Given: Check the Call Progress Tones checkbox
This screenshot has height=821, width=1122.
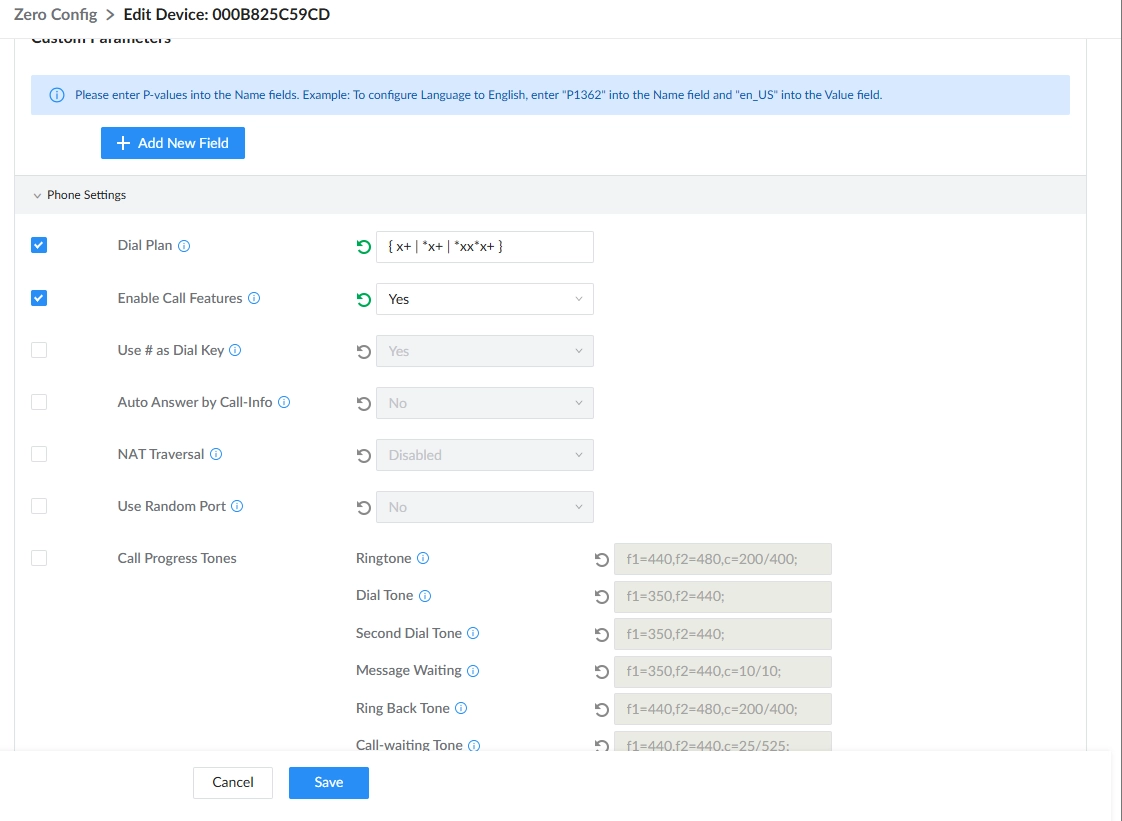Looking at the screenshot, I should click(39, 558).
